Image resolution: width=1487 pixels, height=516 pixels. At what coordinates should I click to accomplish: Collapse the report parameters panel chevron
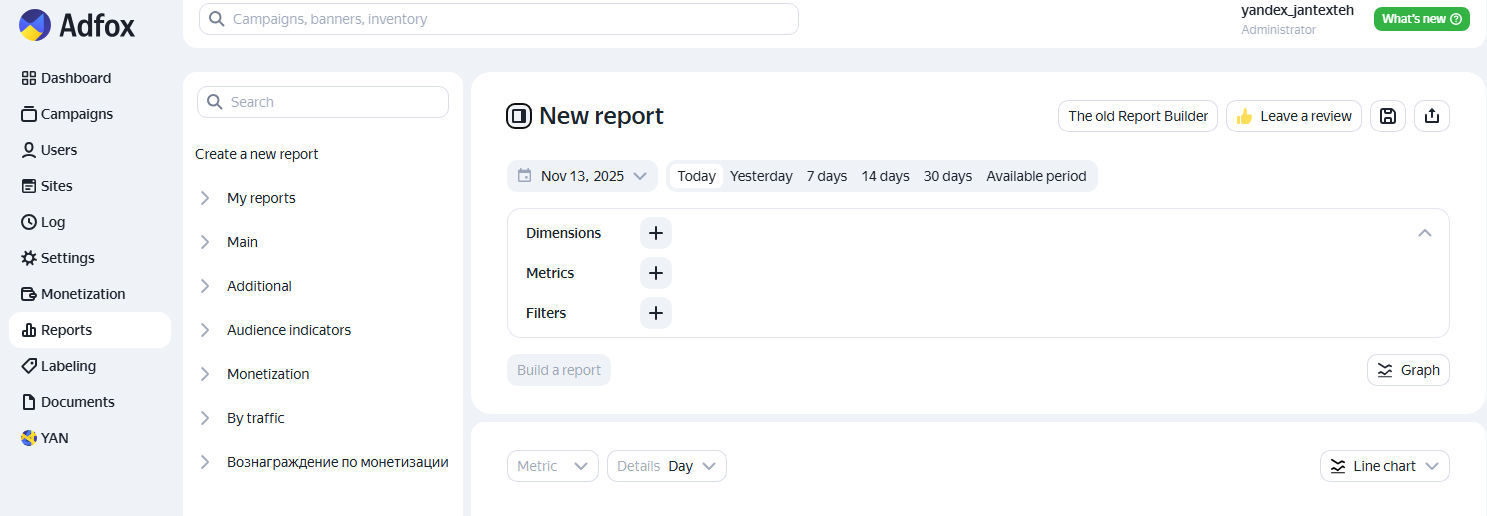(x=1424, y=233)
